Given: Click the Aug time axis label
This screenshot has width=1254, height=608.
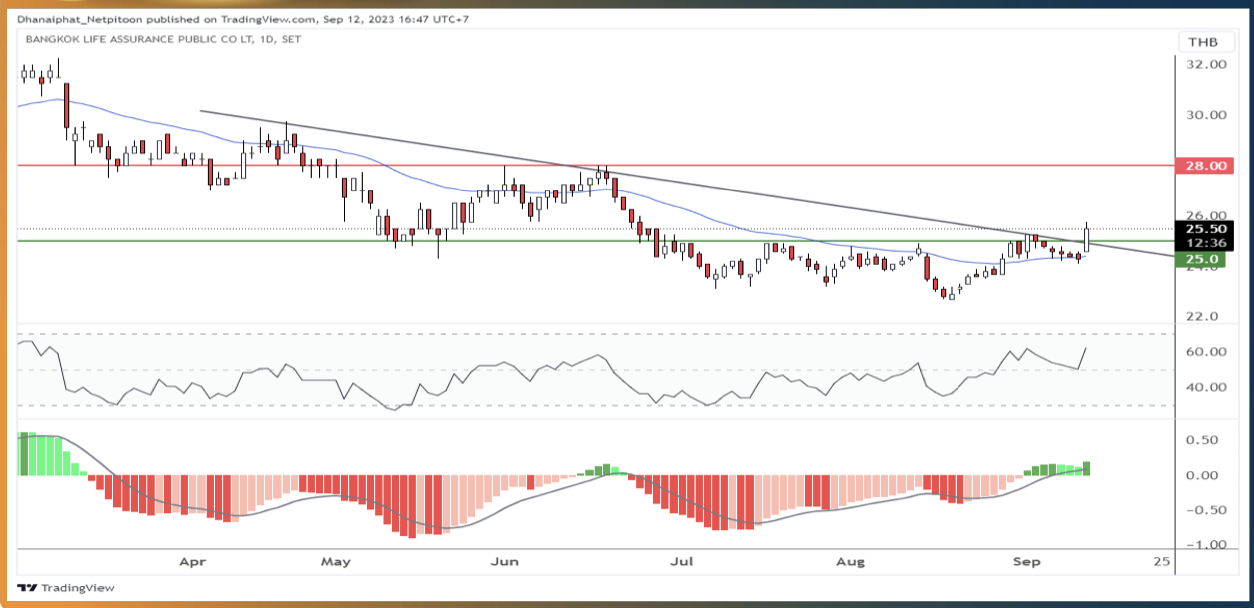Looking at the screenshot, I should [850, 562].
